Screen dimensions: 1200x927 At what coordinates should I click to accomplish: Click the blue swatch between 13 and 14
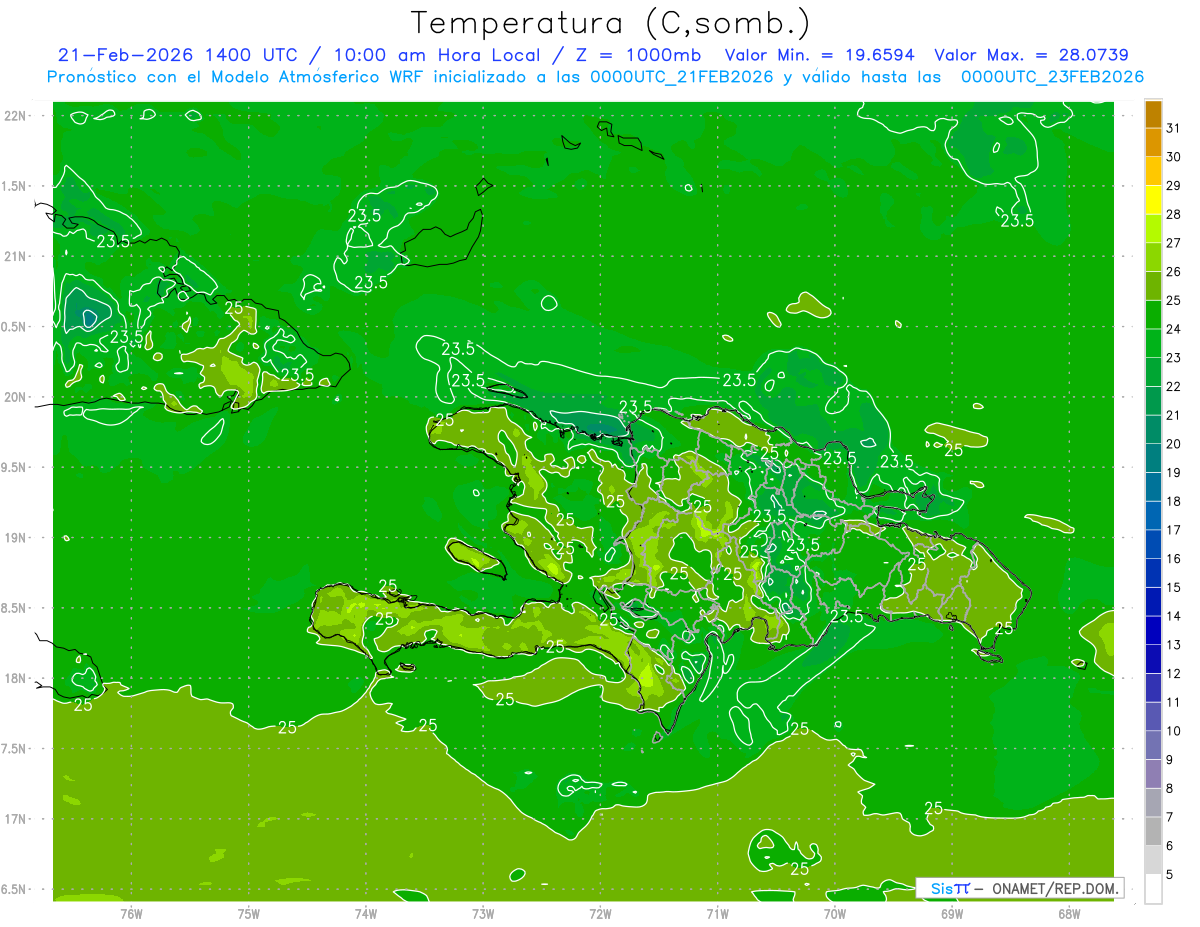pyautogui.click(x=1153, y=630)
